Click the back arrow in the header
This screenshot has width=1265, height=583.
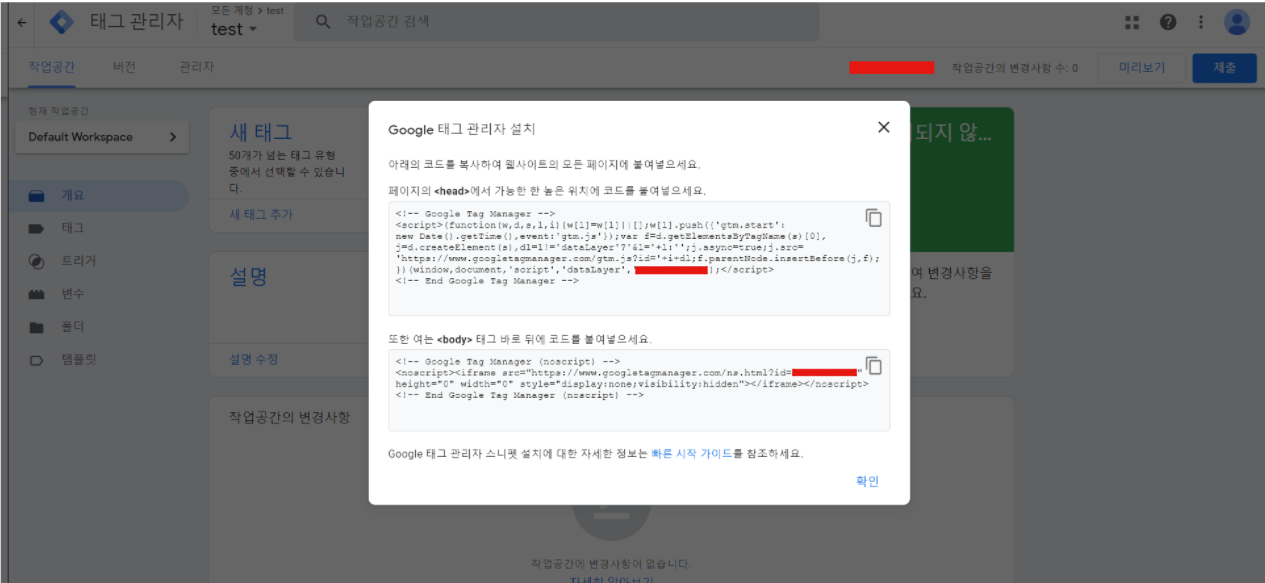22,22
